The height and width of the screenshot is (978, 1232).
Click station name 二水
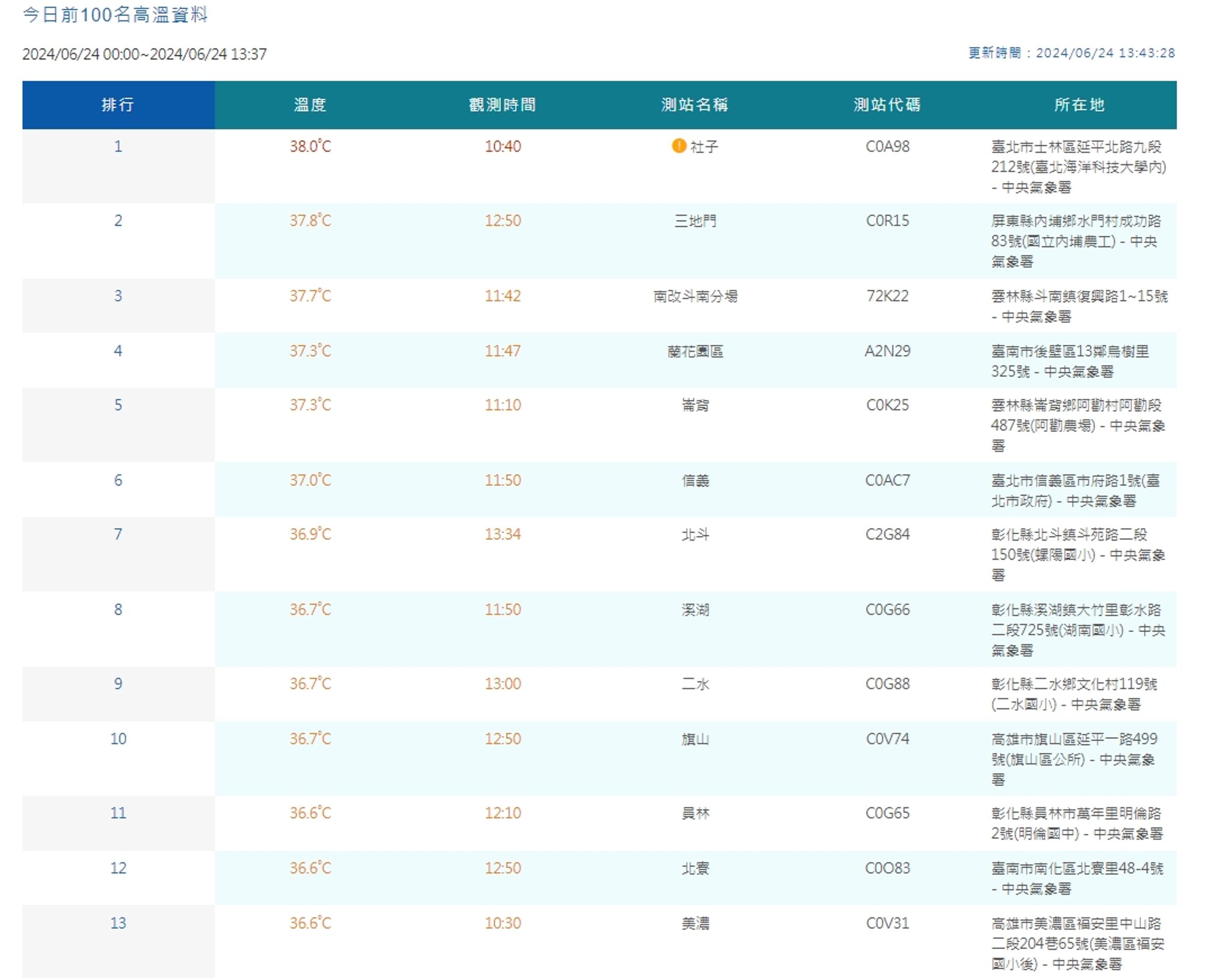coord(695,684)
